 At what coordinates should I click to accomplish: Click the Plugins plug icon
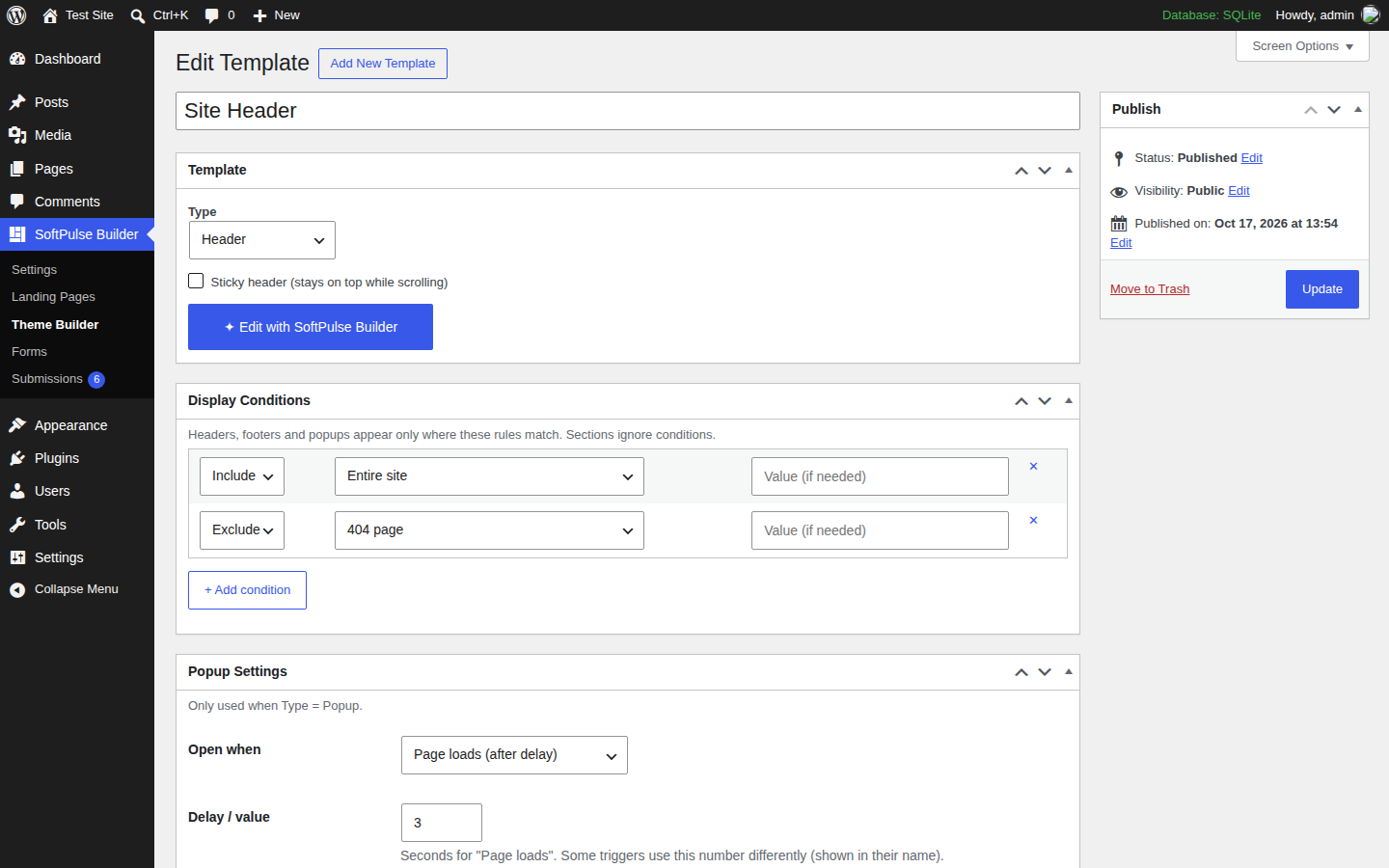[x=17, y=458]
